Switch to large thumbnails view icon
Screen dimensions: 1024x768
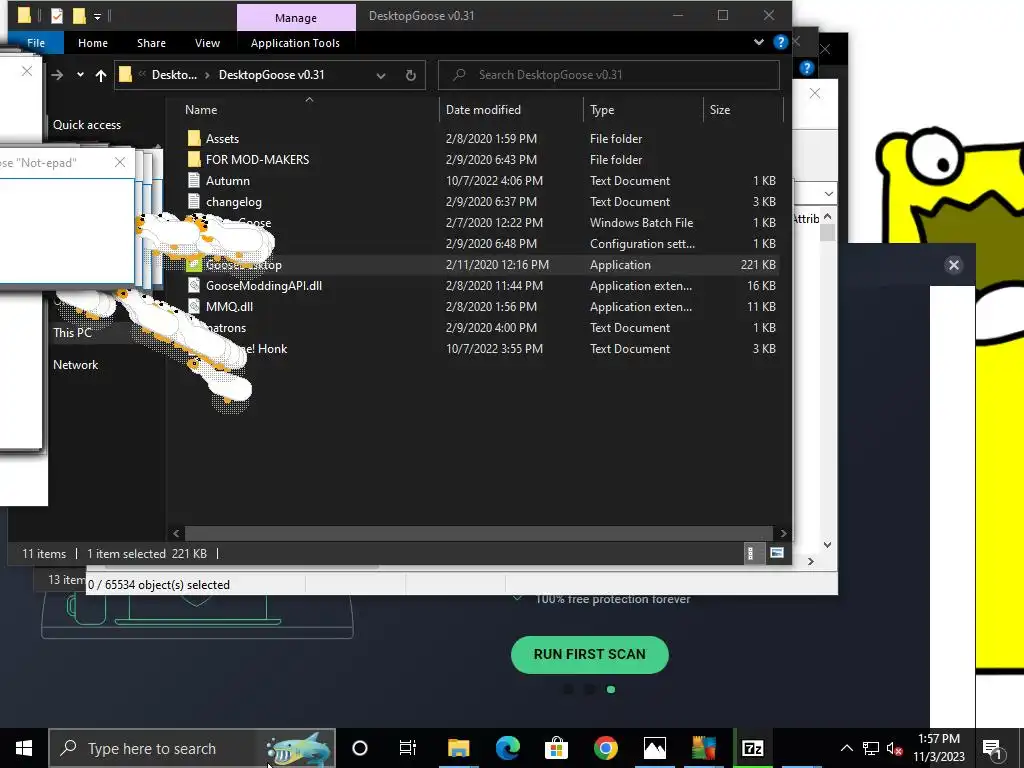(776, 553)
